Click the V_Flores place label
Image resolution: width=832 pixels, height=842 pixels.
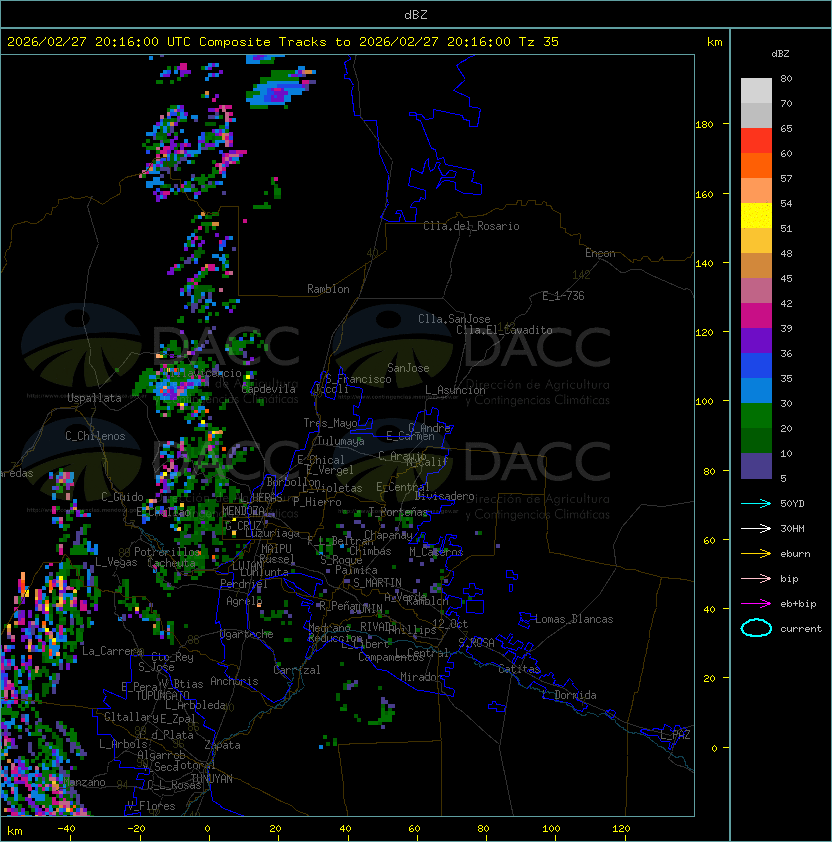click(x=151, y=806)
